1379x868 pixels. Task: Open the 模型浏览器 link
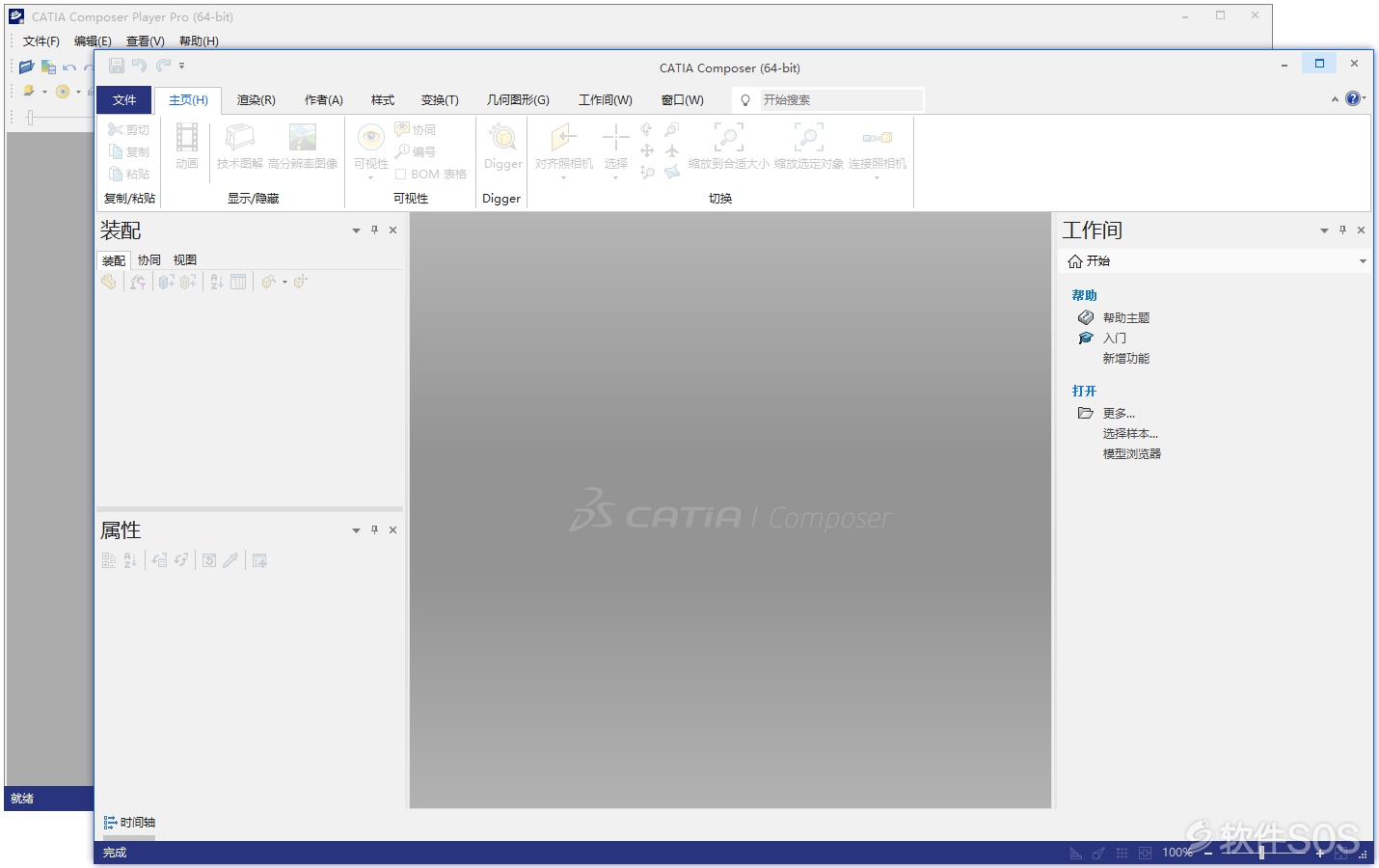(1132, 453)
